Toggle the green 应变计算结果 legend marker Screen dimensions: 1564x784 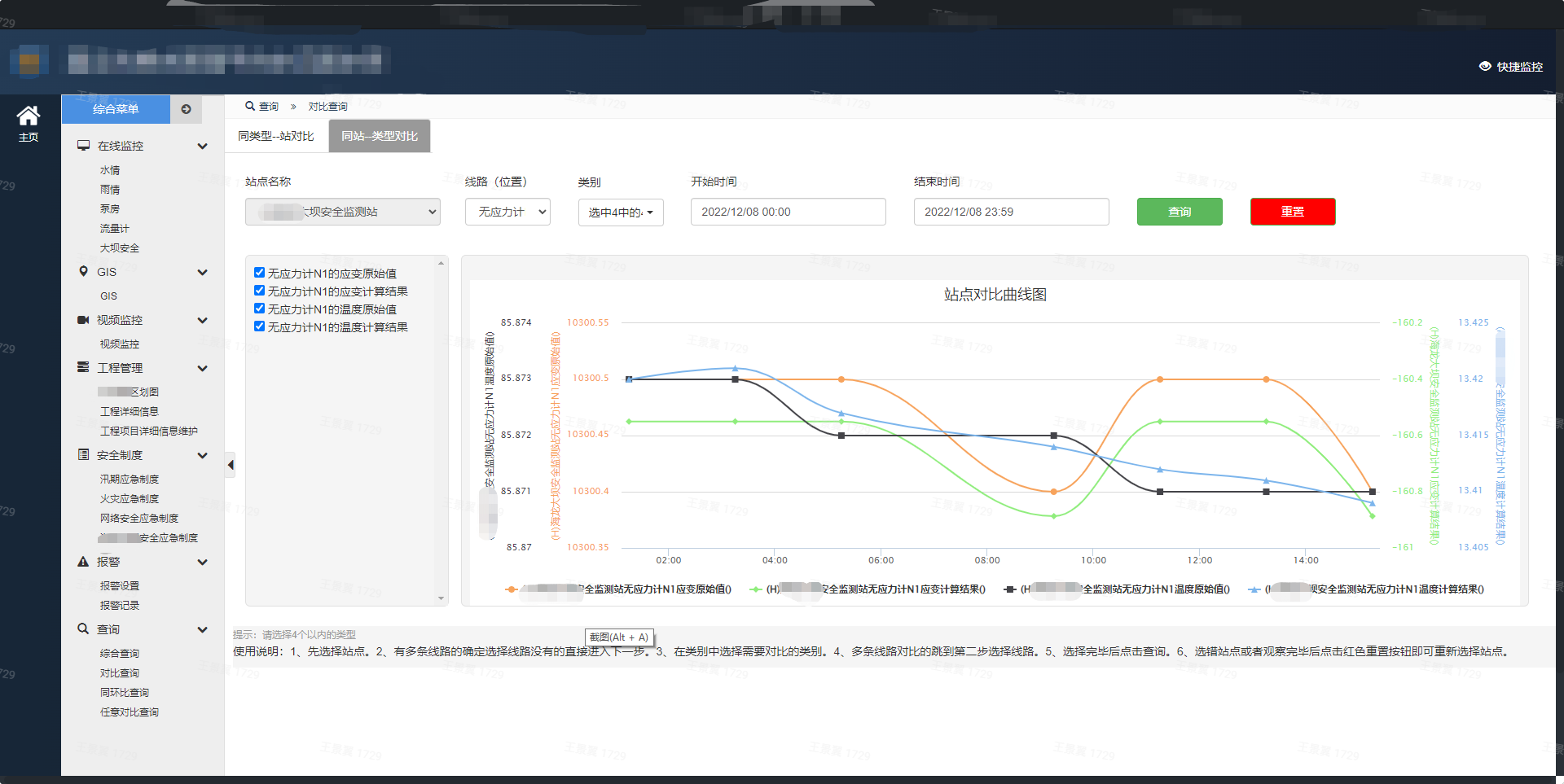[756, 589]
